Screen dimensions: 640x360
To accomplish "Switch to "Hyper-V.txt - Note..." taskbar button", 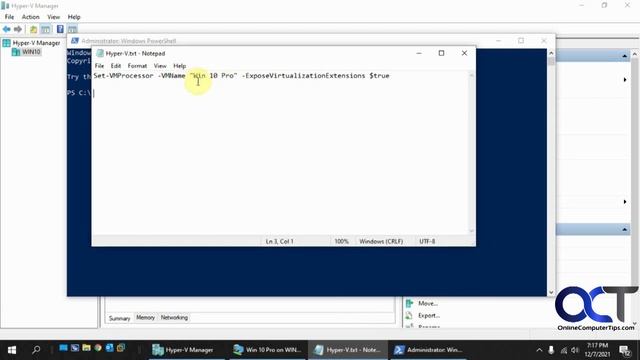I will [347, 350].
